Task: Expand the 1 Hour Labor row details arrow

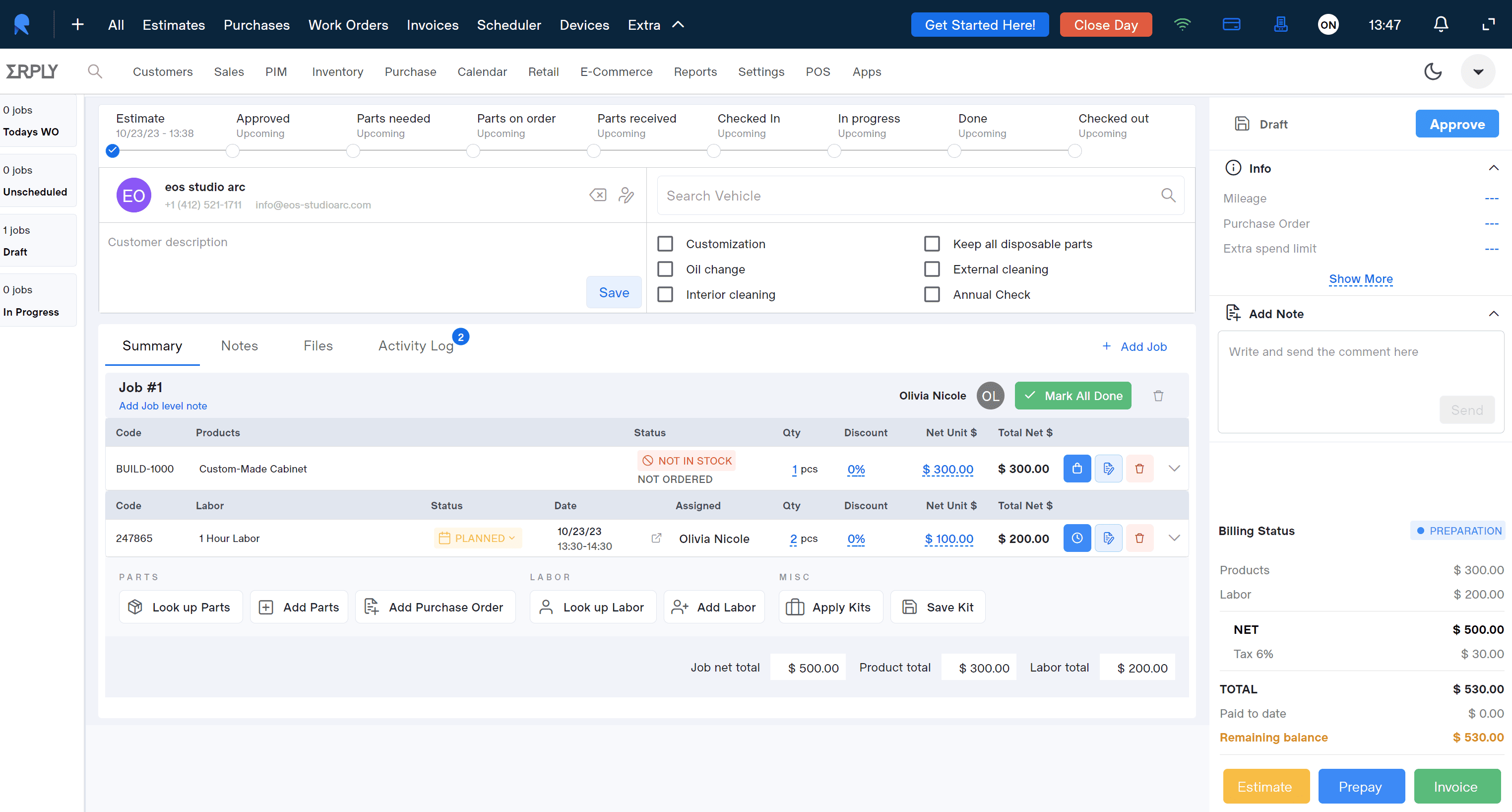Action: click(1175, 538)
